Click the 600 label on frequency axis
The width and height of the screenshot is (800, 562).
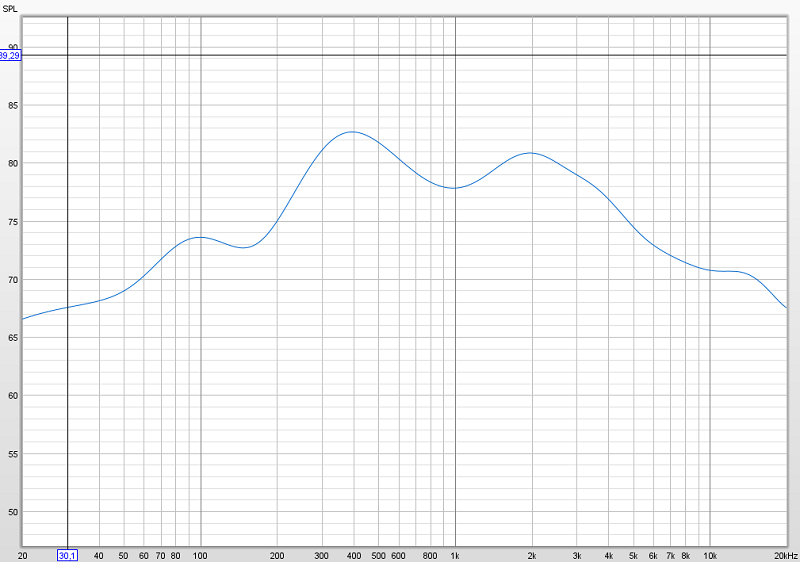[398, 556]
